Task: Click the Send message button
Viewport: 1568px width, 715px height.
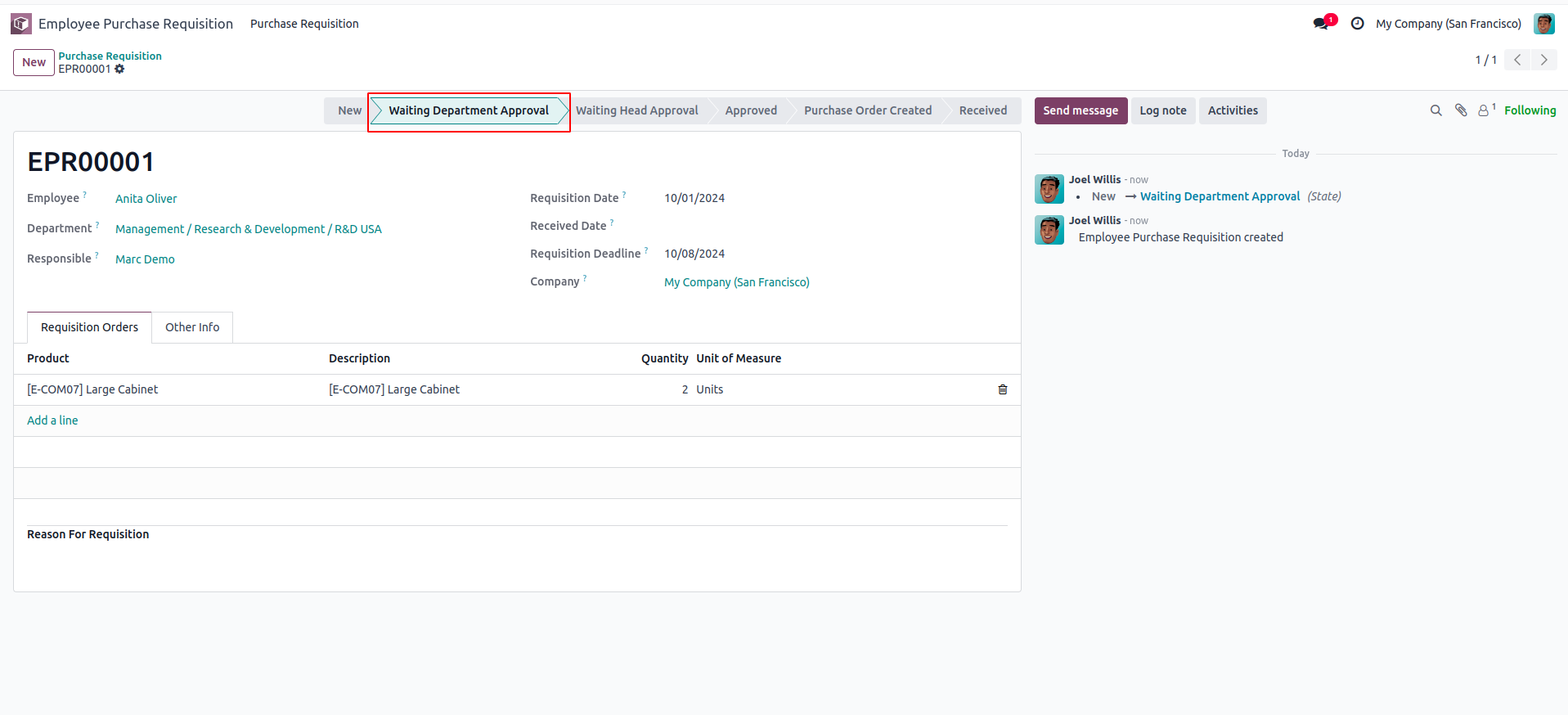Action: [x=1081, y=110]
